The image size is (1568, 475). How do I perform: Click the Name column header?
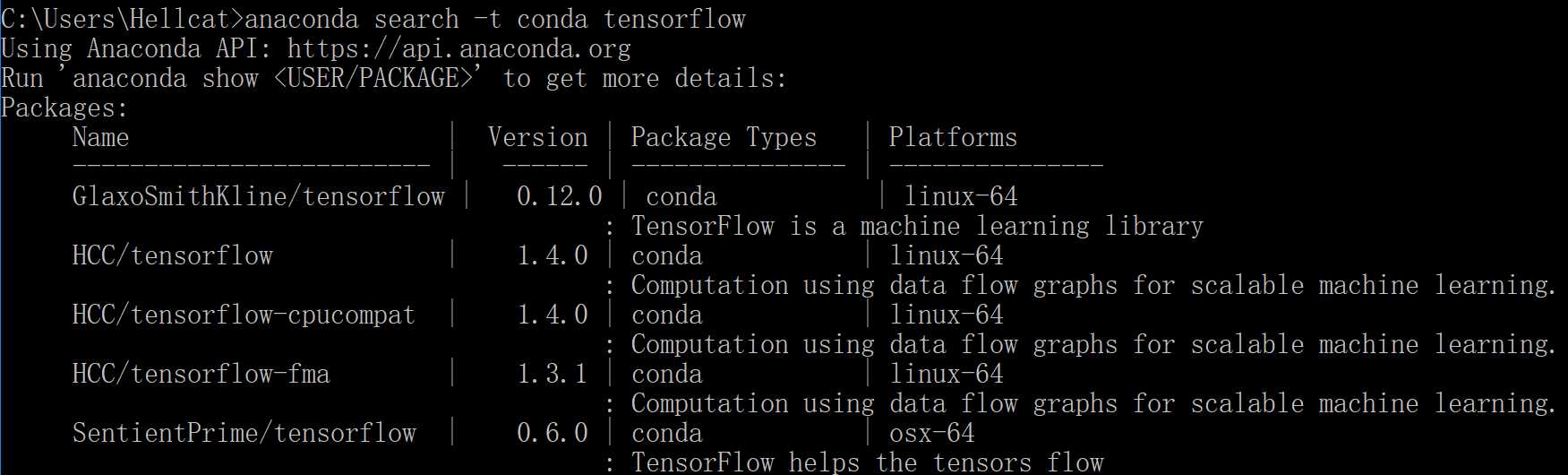100,138
